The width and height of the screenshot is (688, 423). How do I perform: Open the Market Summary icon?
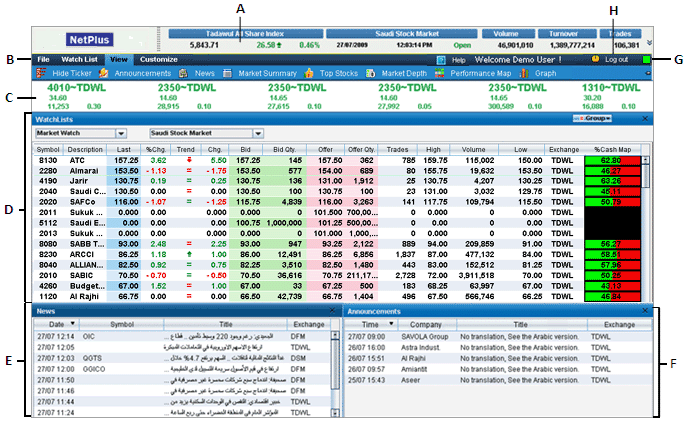pyautogui.click(x=229, y=74)
